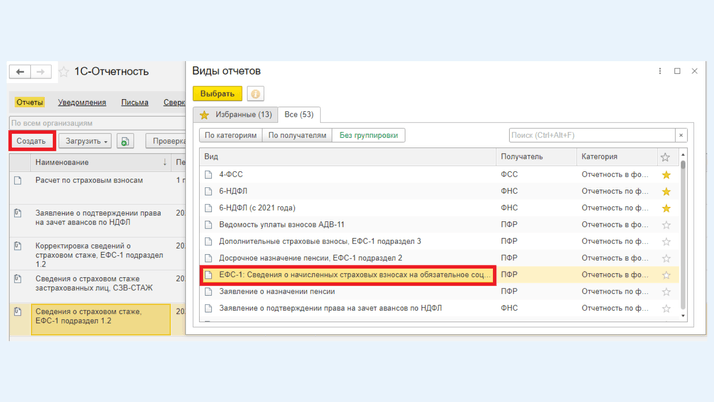
Task: Unstar 6-НДФЛ (с 2021 года) report
Action: click(x=666, y=209)
